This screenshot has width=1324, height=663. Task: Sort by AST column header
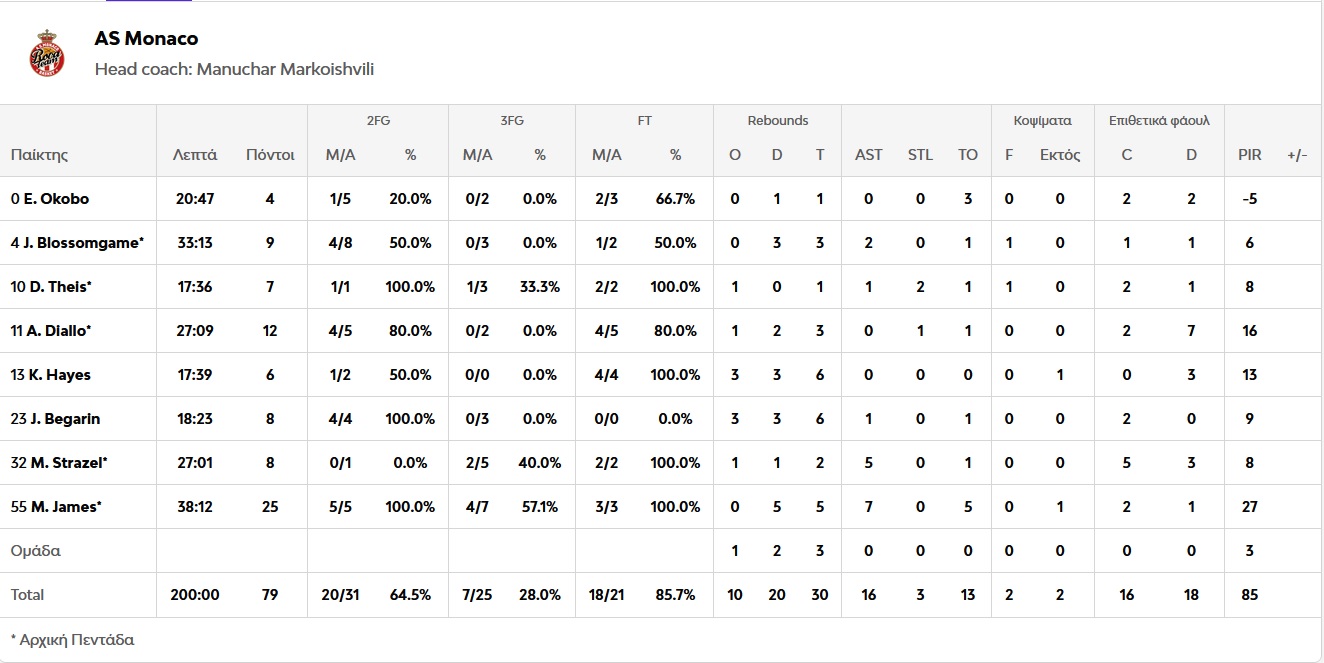pos(868,155)
